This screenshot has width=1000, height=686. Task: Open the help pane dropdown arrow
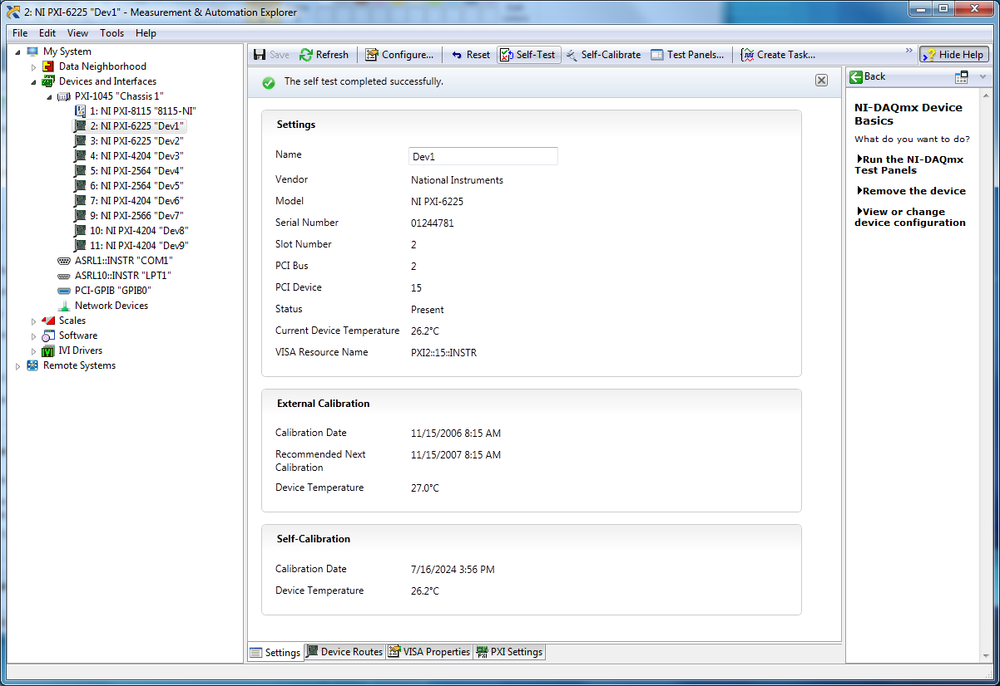(982, 77)
